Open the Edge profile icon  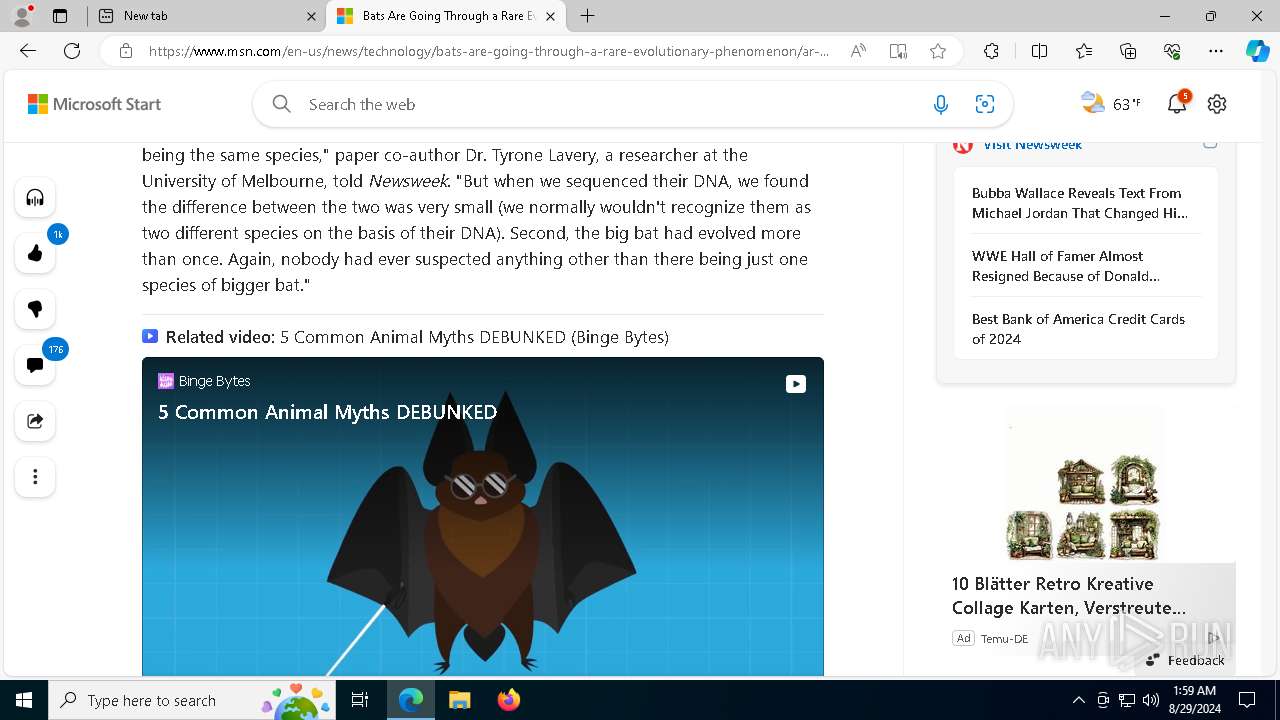pos(22,16)
